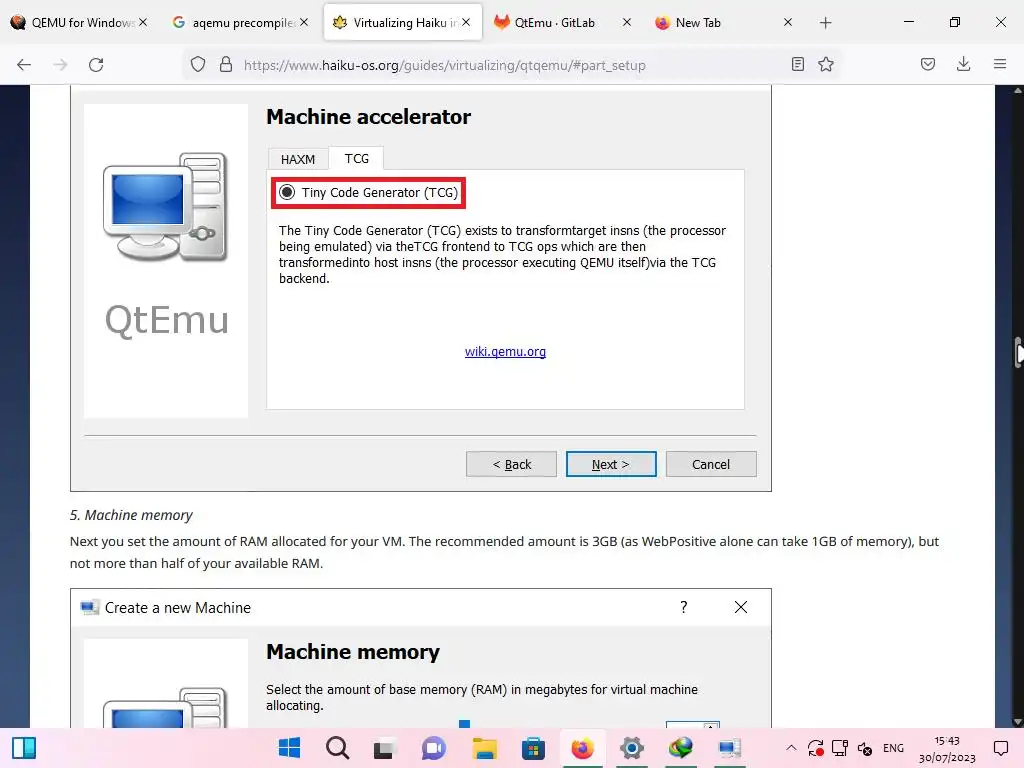Save page to Pocket
The width and height of the screenshot is (1024, 768).
point(928,64)
